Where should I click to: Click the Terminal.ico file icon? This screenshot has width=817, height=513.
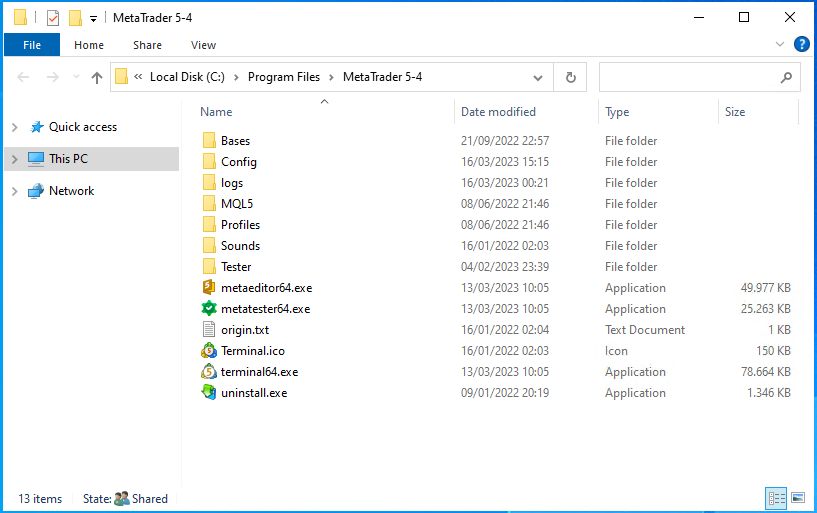(x=209, y=351)
